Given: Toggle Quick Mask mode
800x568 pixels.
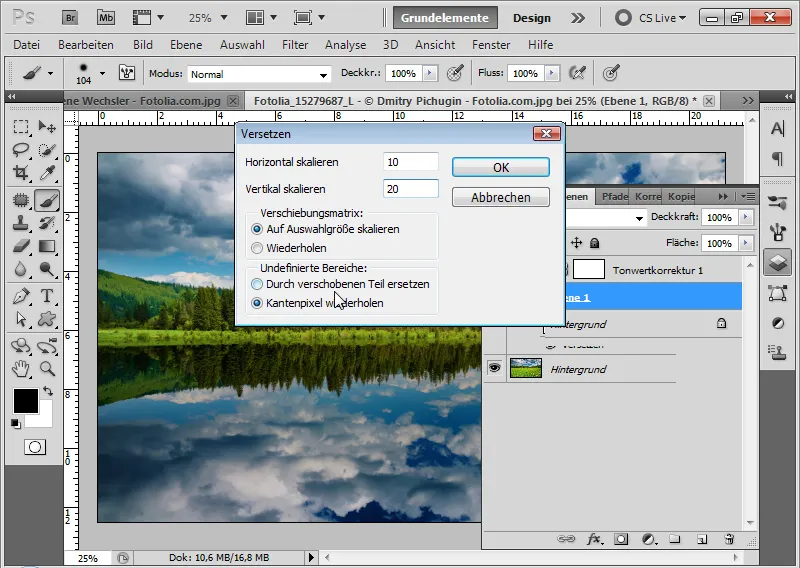Looking at the screenshot, I should [35, 448].
